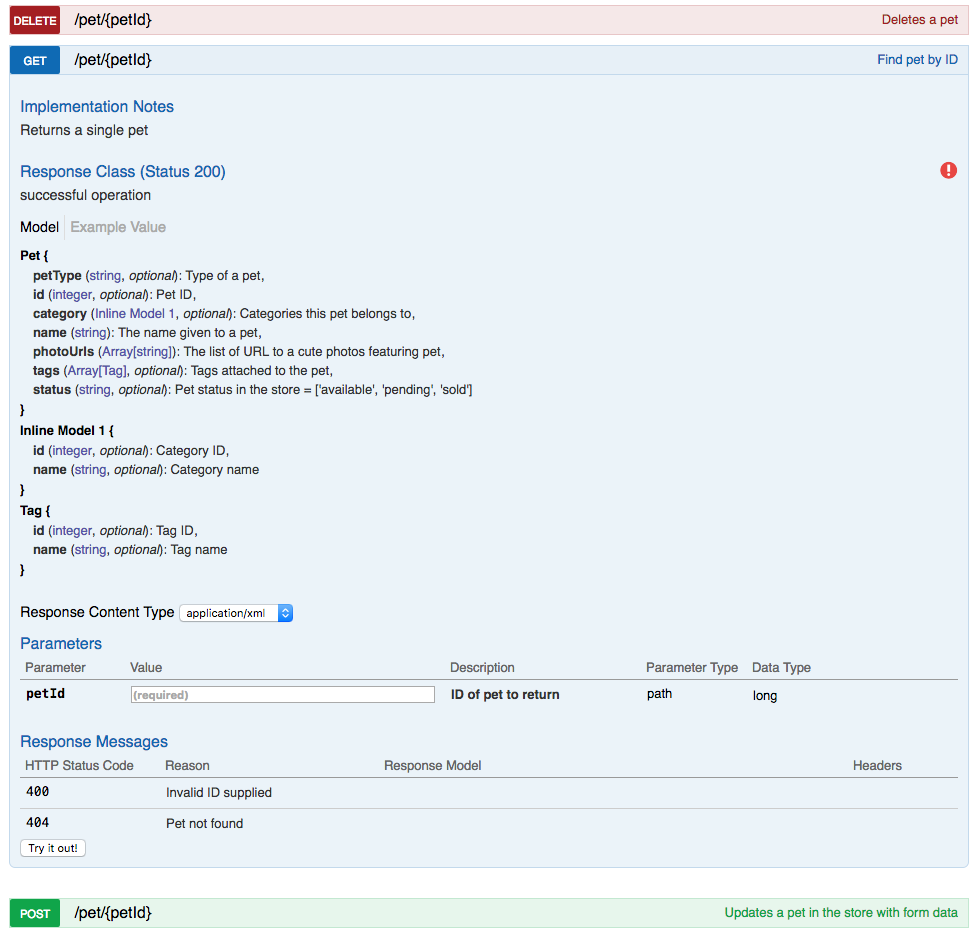
Task: Expand the DELETE /pet/{petId} path link
Action: pos(113,20)
